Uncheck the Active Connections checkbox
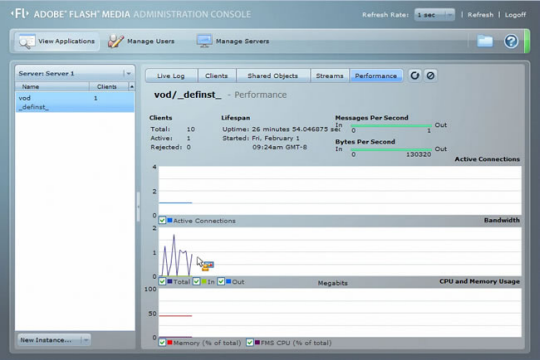Image resolution: width=540 pixels, height=360 pixels. tap(162, 220)
